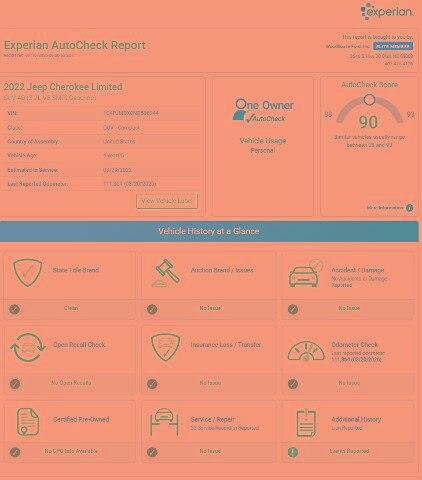
Task: Click the Accident / Damage car icon
Action: 306,273
